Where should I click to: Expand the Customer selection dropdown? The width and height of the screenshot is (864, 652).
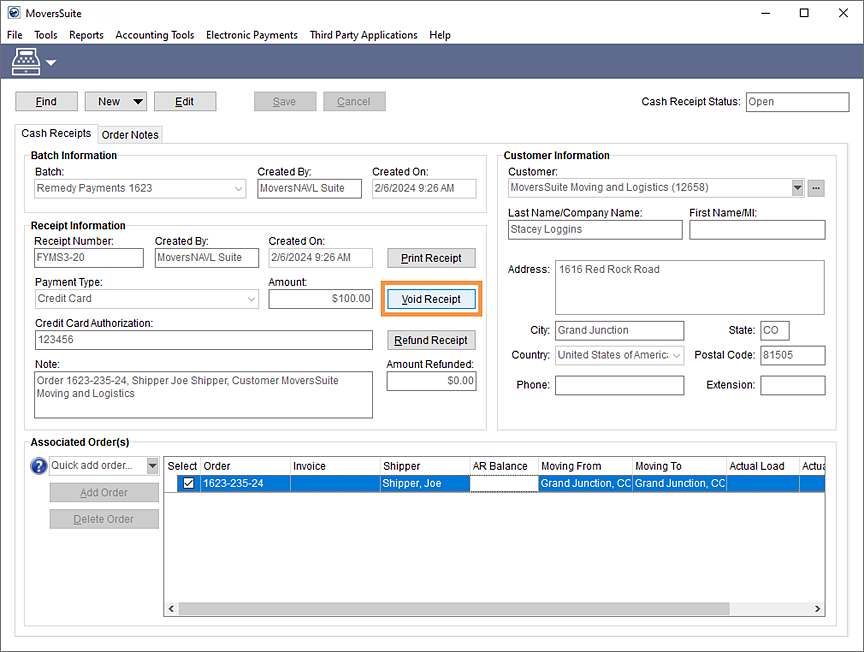(795, 187)
